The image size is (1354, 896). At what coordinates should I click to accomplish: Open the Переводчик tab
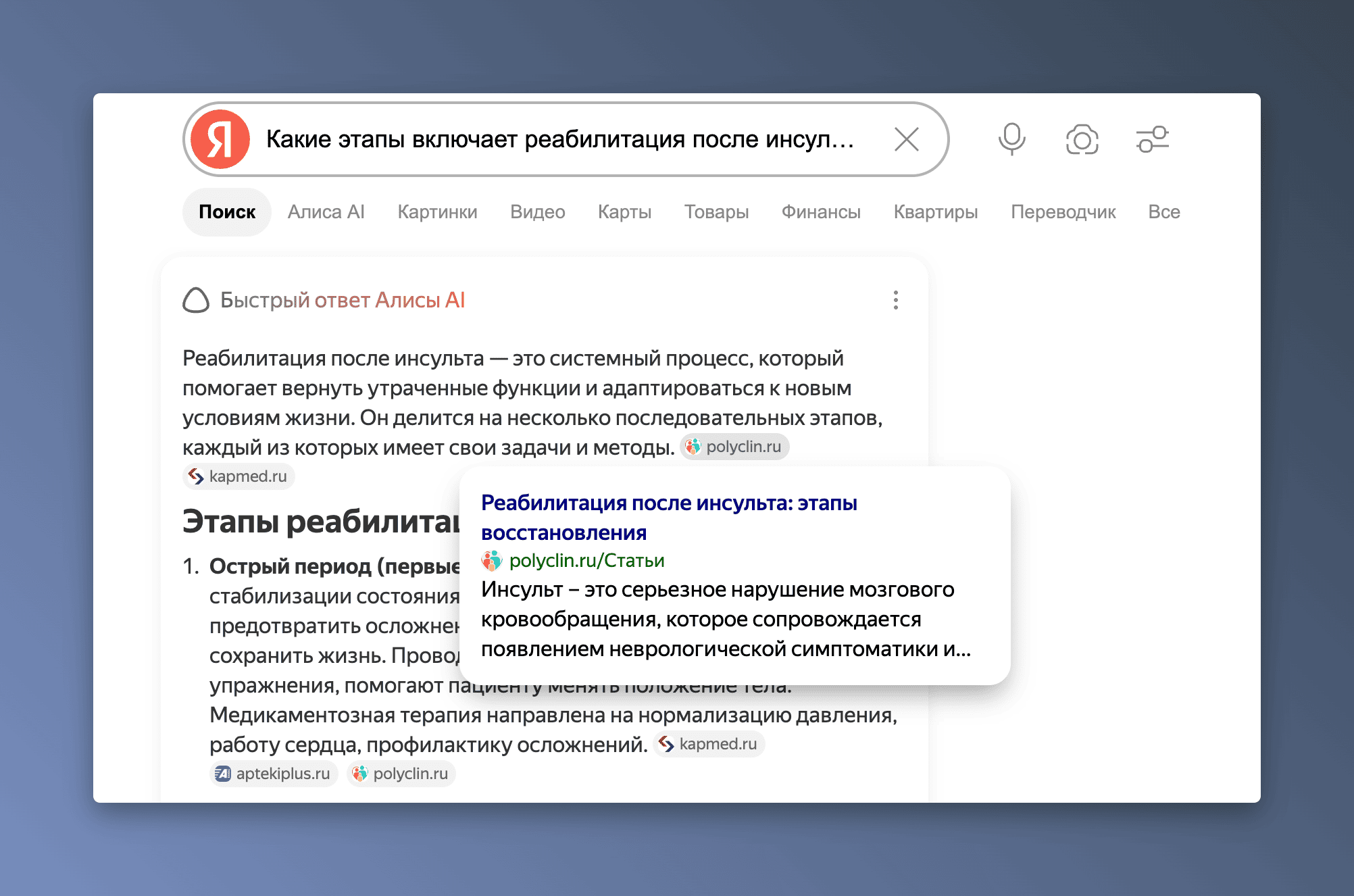1063,212
